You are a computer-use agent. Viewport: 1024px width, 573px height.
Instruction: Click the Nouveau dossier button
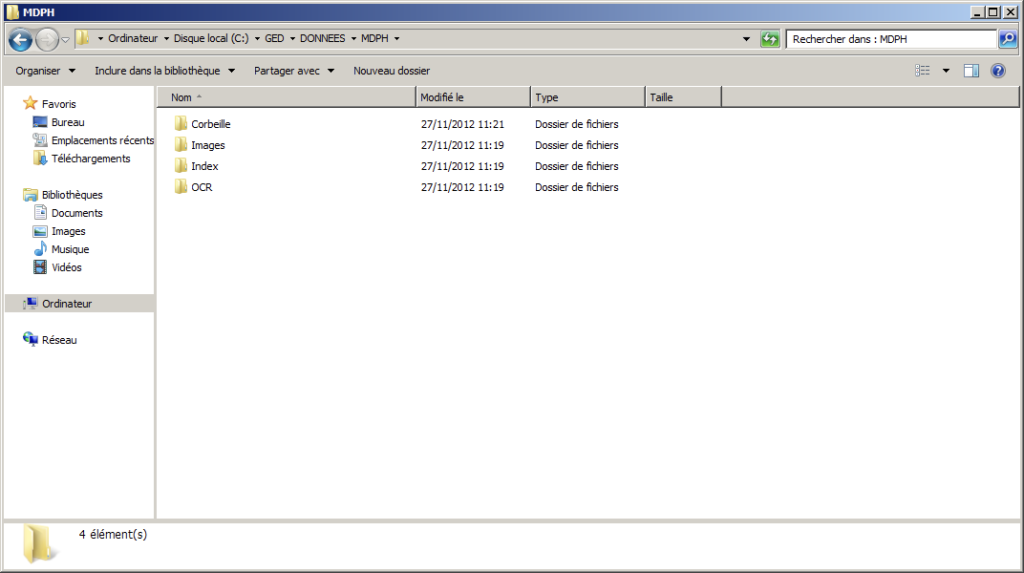[x=391, y=71]
